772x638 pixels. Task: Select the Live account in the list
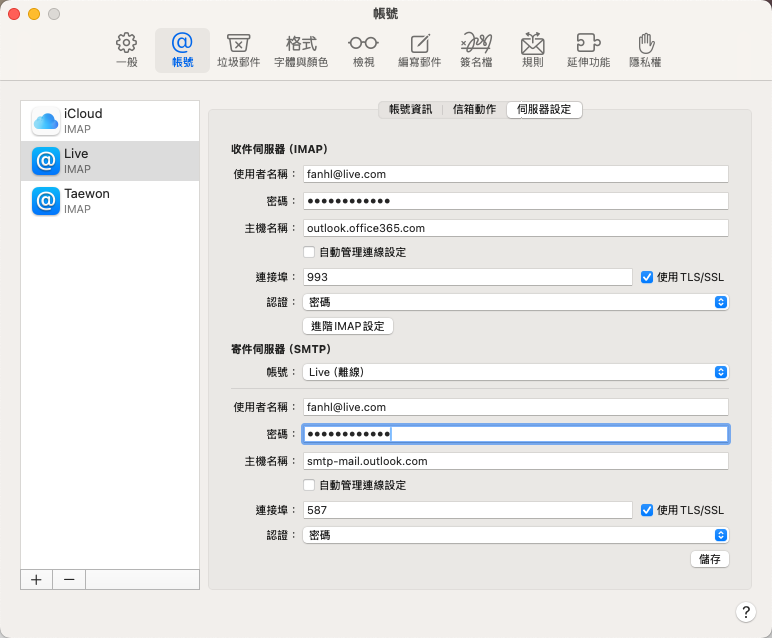[110, 161]
